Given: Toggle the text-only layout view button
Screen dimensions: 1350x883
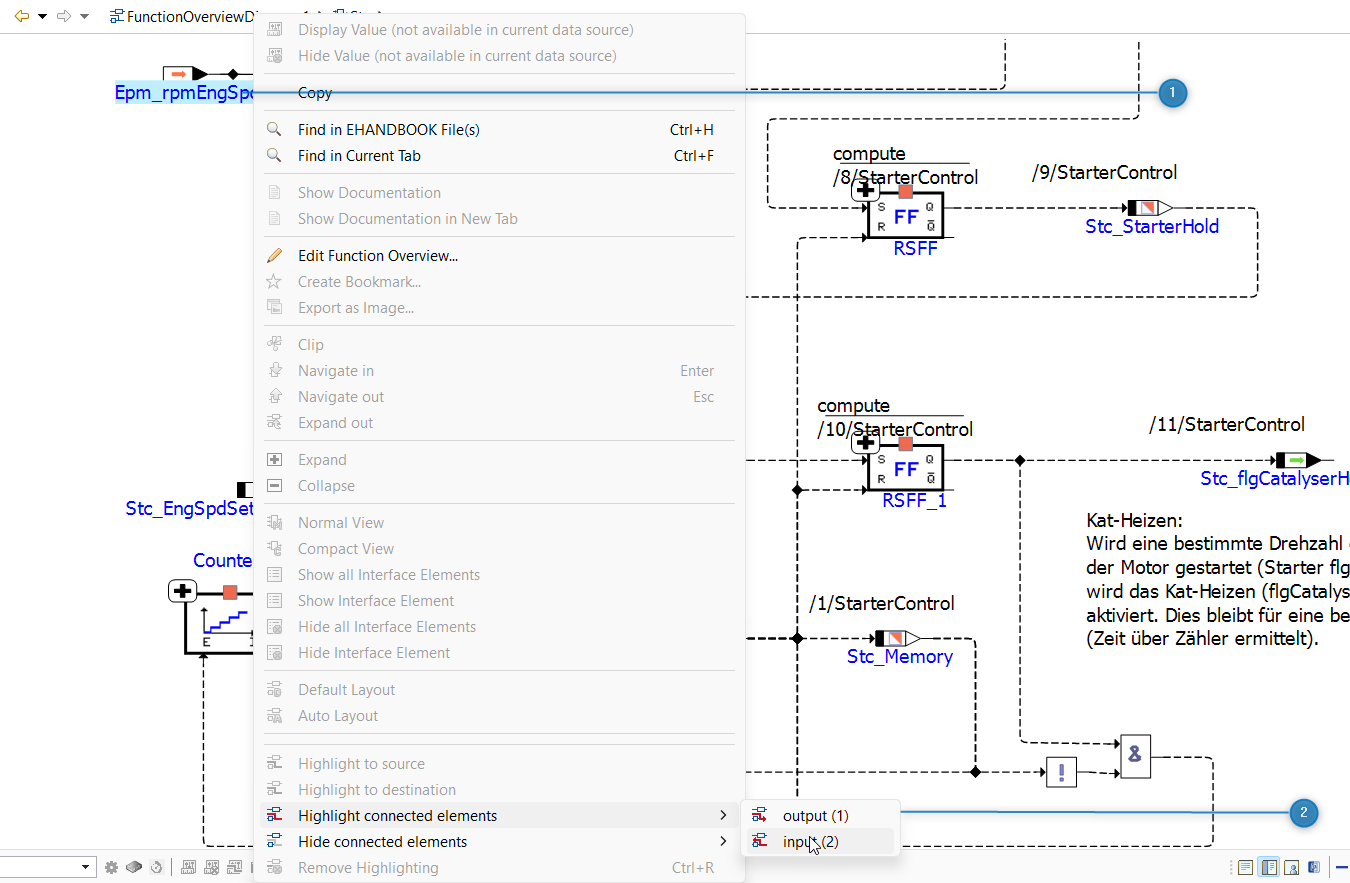Looking at the screenshot, I should 1245,867.
